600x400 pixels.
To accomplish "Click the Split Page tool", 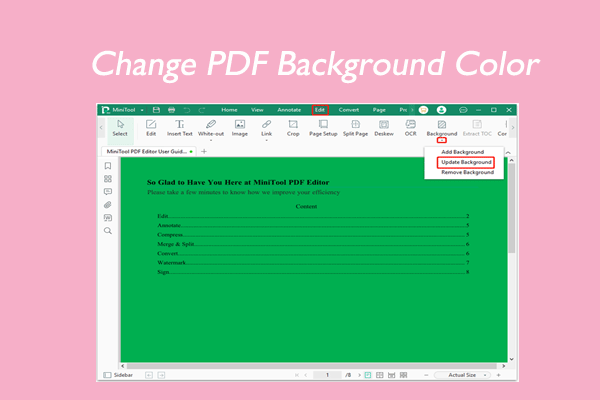I will (355, 128).
